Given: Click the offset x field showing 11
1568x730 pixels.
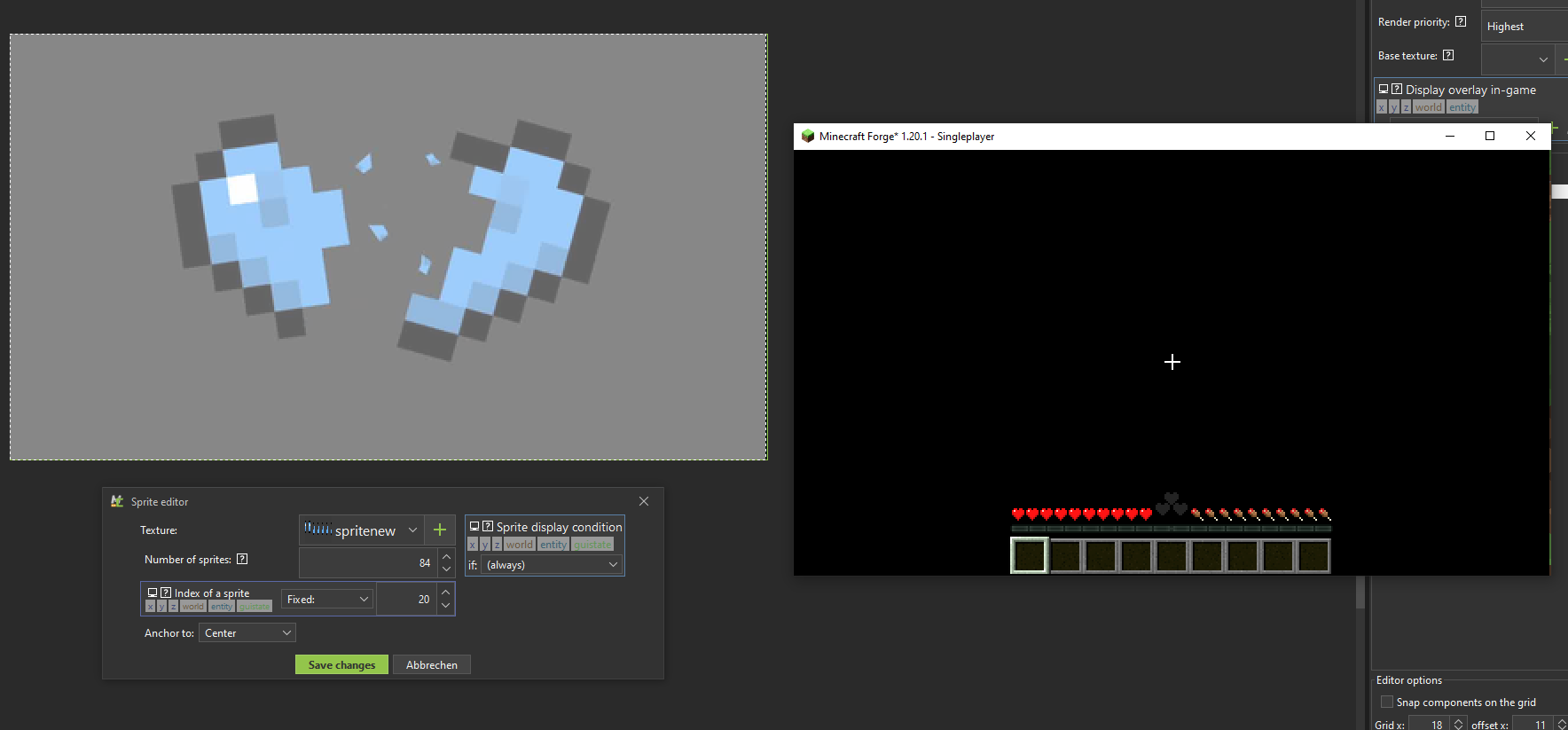Looking at the screenshot, I should (1533, 725).
